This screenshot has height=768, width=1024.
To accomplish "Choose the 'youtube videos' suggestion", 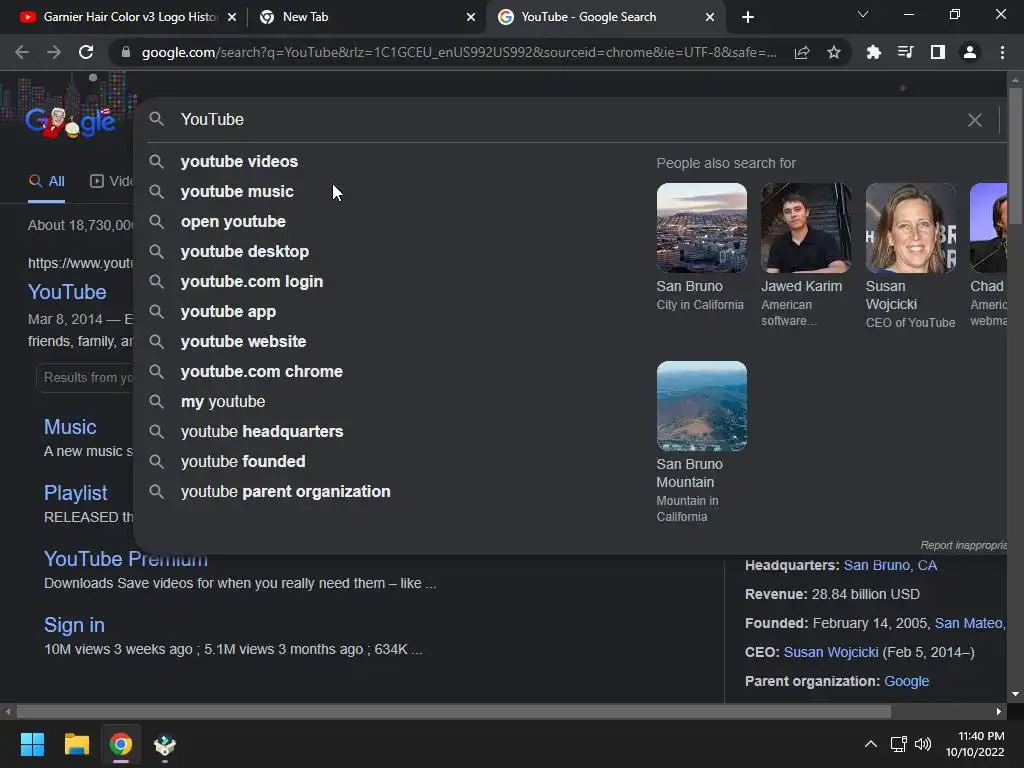I will coord(239,161).
